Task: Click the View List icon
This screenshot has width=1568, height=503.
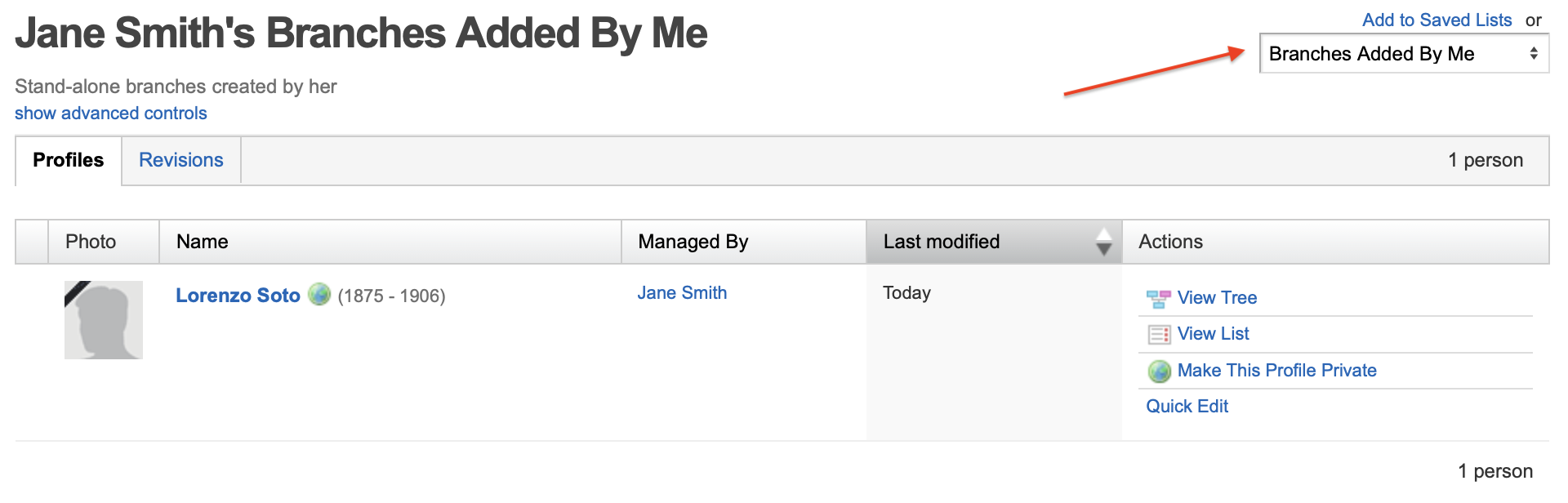Action: tap(1158, 335)
